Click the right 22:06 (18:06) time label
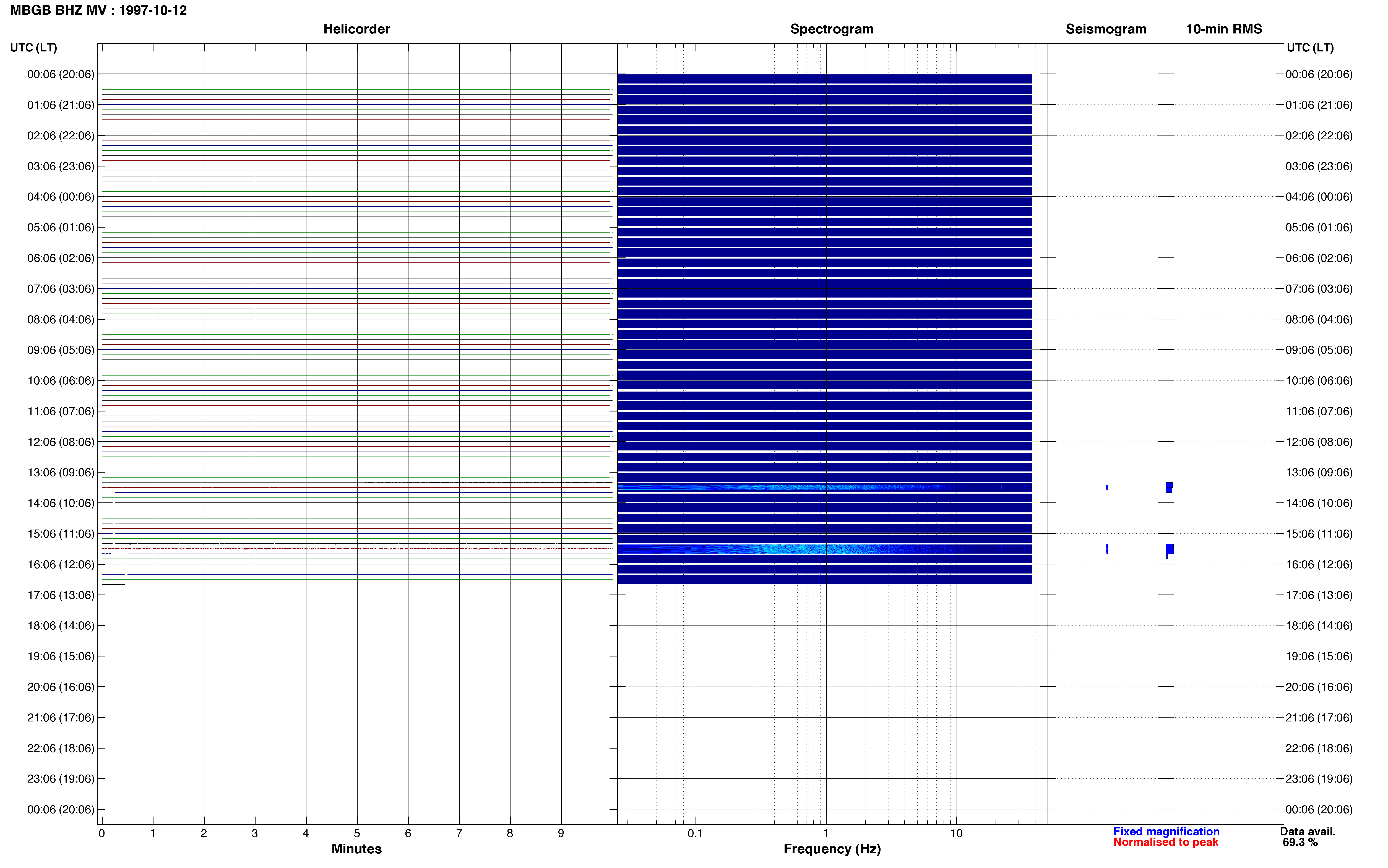Viewport: 1388px width, 868px height. 1319,748
